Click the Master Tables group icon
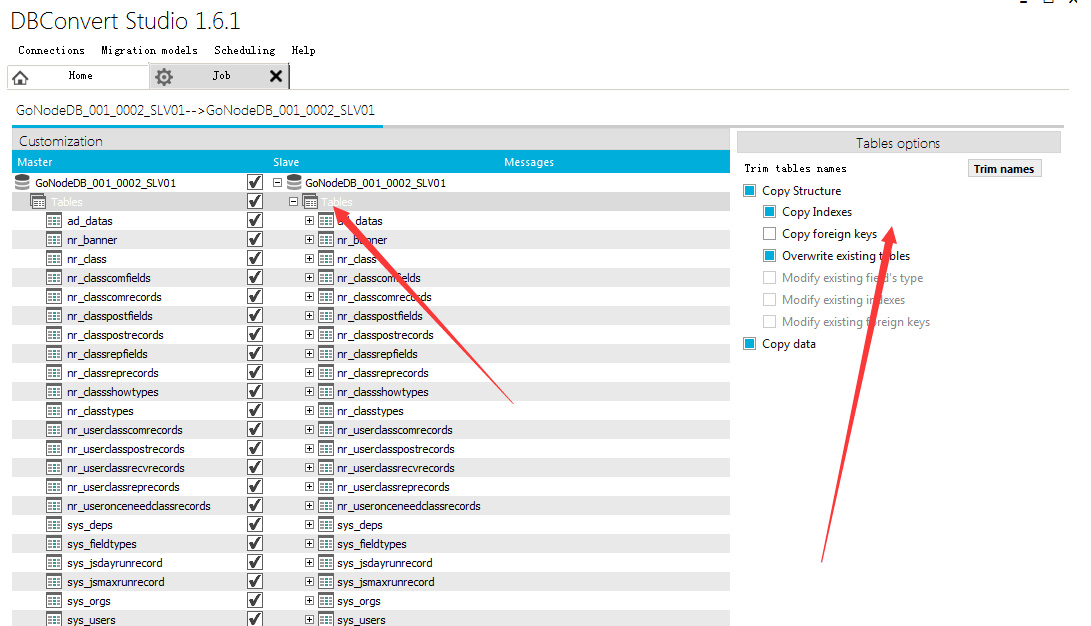1091x626 pixels. point(38,202)
